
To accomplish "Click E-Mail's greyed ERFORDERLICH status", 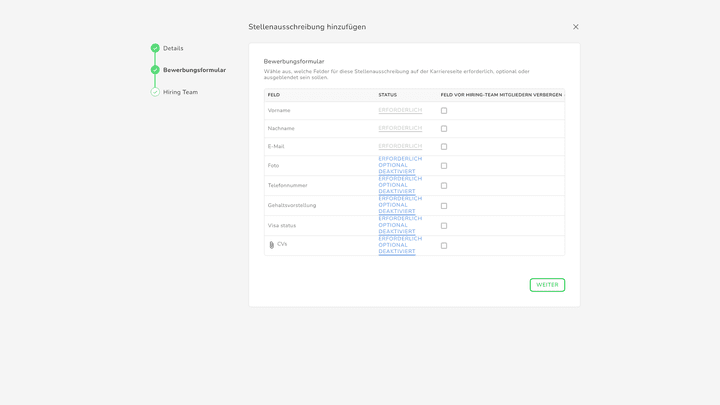I will coord(400,146).
